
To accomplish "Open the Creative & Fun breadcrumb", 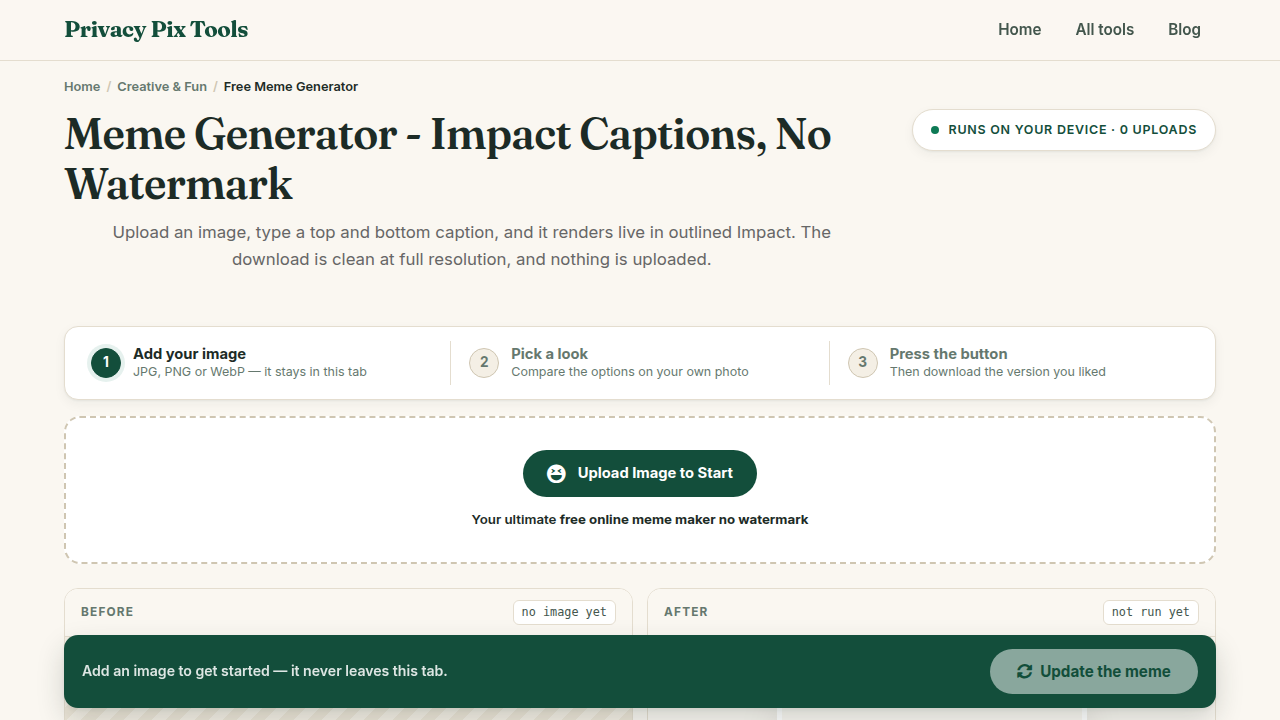I will tap(162, 87).
